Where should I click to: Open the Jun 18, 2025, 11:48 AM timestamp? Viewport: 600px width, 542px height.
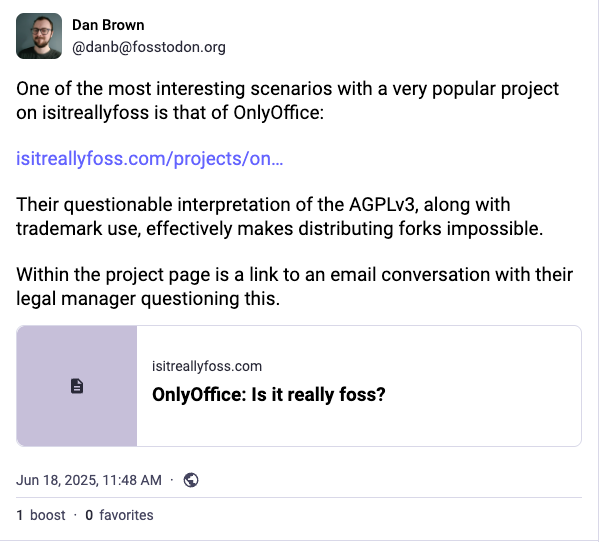click(x=89, y=480)
